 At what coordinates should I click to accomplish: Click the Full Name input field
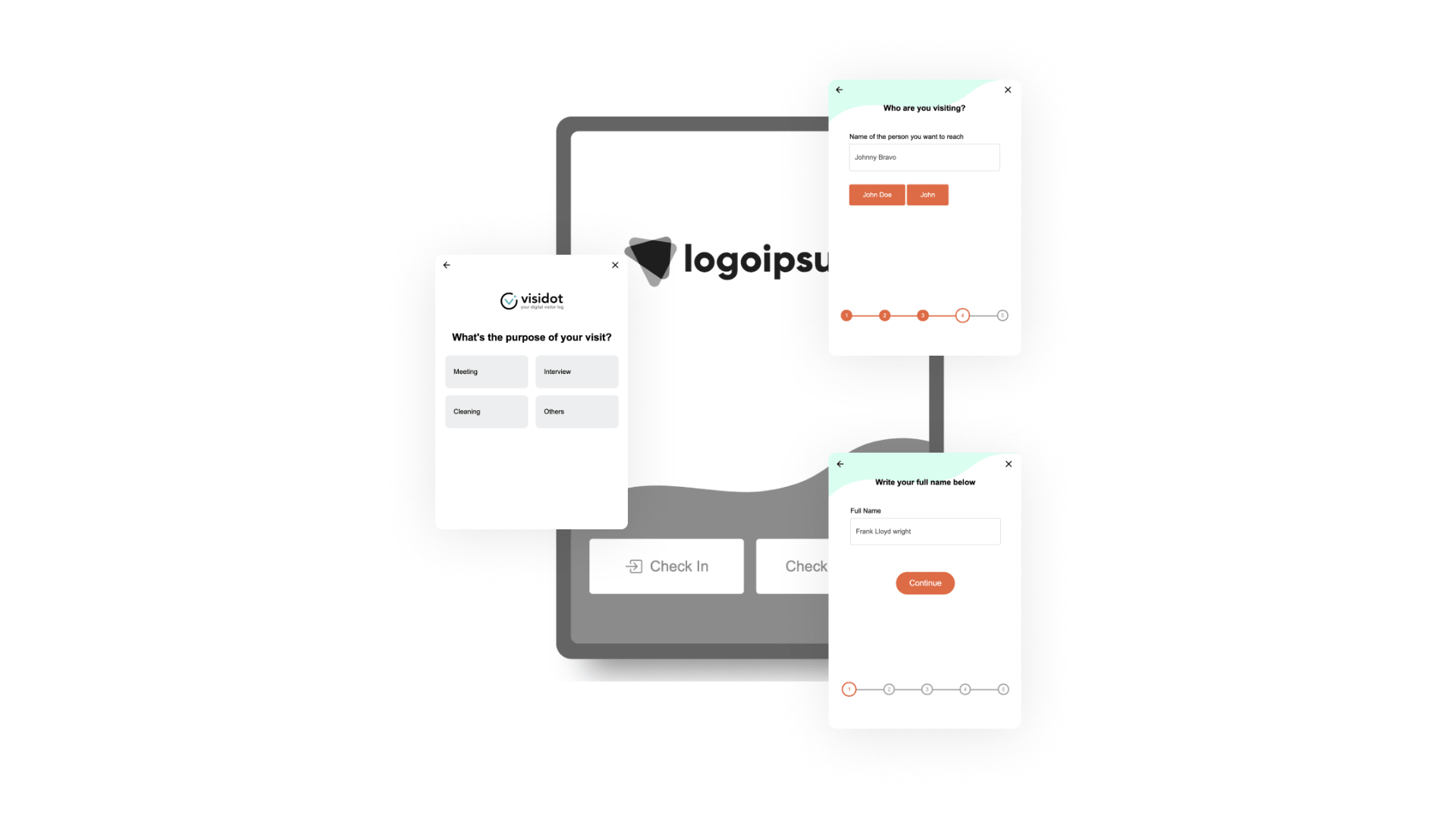point(924,531)
